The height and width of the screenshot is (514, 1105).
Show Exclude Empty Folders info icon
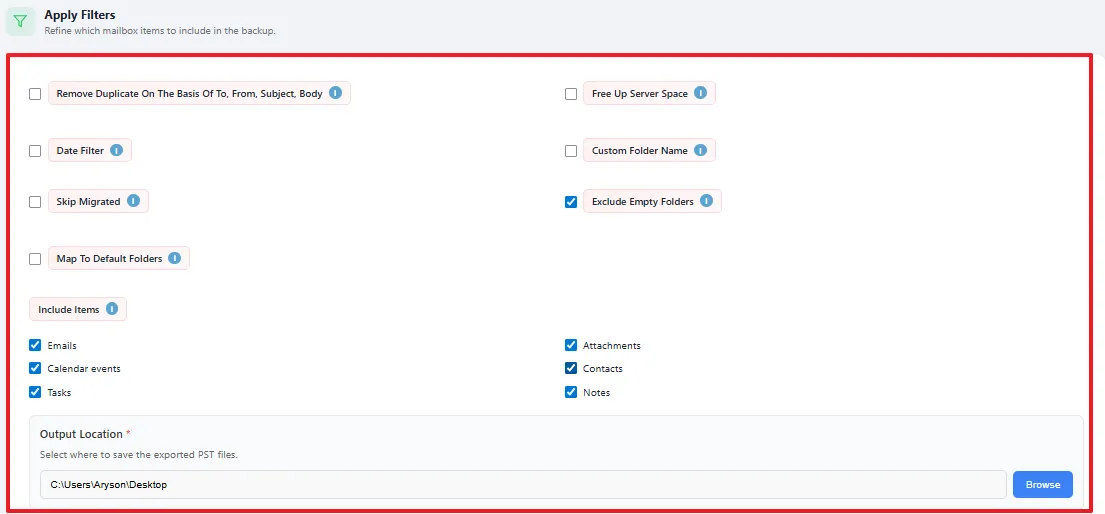tap(706, 201)
